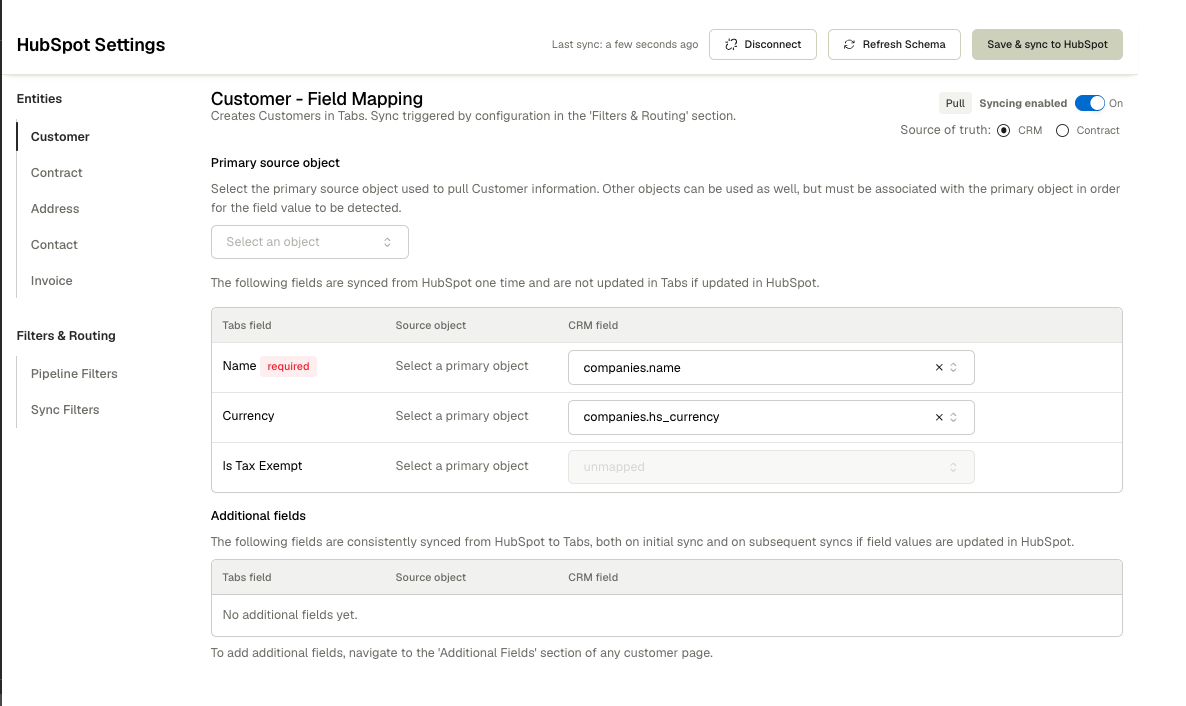This screenshot has height=706, width=1186.
Task: Select CRM as source of truth
Action: click(x=1003, y=130)
